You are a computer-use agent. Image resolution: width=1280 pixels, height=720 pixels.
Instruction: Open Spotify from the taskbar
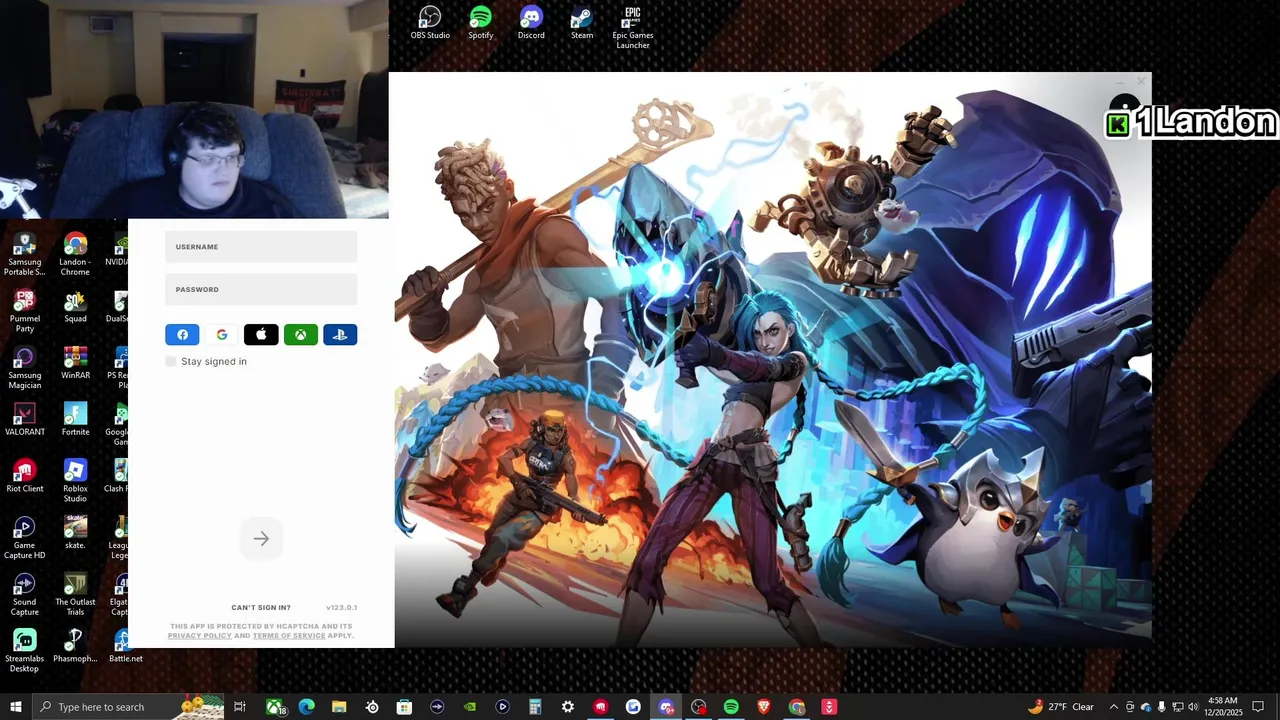pos(731,707)
